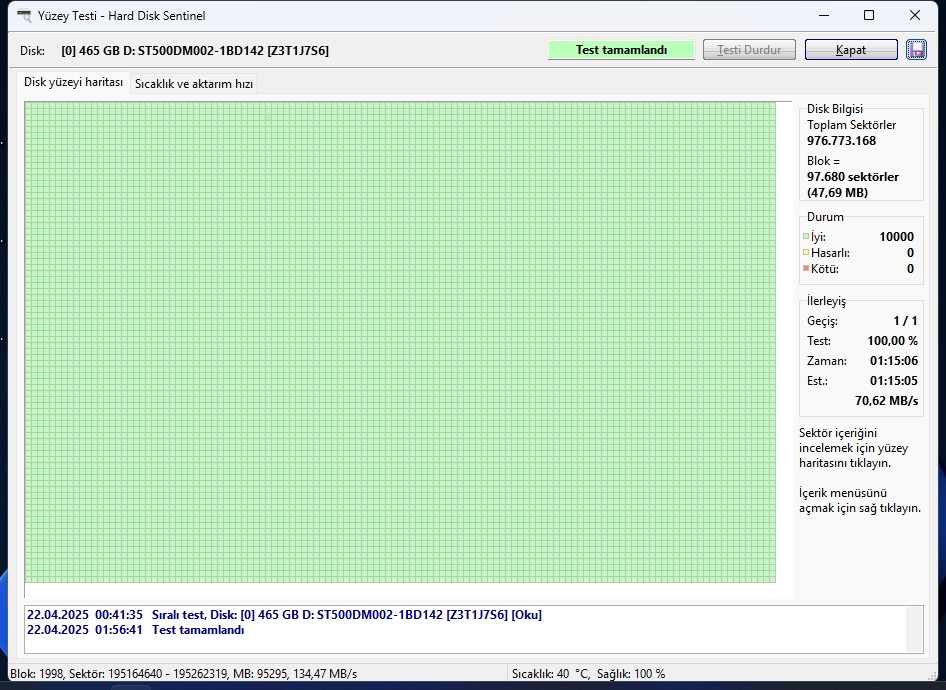The height and width of the screenshot is (690, 946).
Task: Click the Sektör içeriğini incelemek hint text
Action: pyautogui.click(x=853, y=448)
